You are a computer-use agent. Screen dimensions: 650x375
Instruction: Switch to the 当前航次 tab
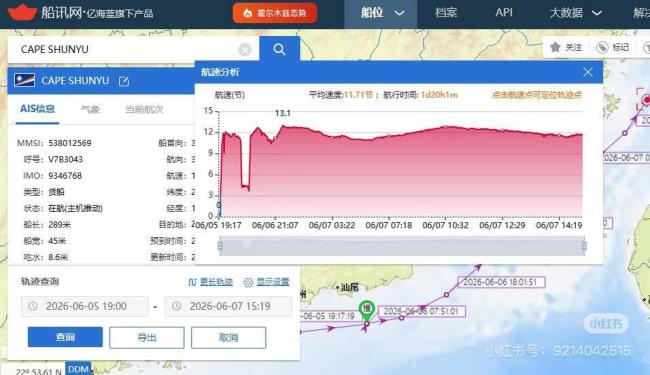pos(144,109)
